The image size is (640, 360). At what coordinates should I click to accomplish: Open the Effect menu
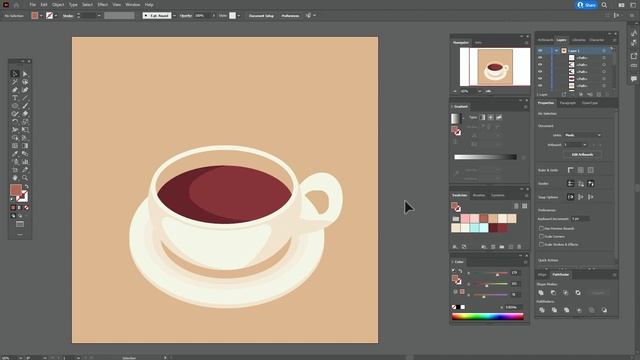(102, 4)
